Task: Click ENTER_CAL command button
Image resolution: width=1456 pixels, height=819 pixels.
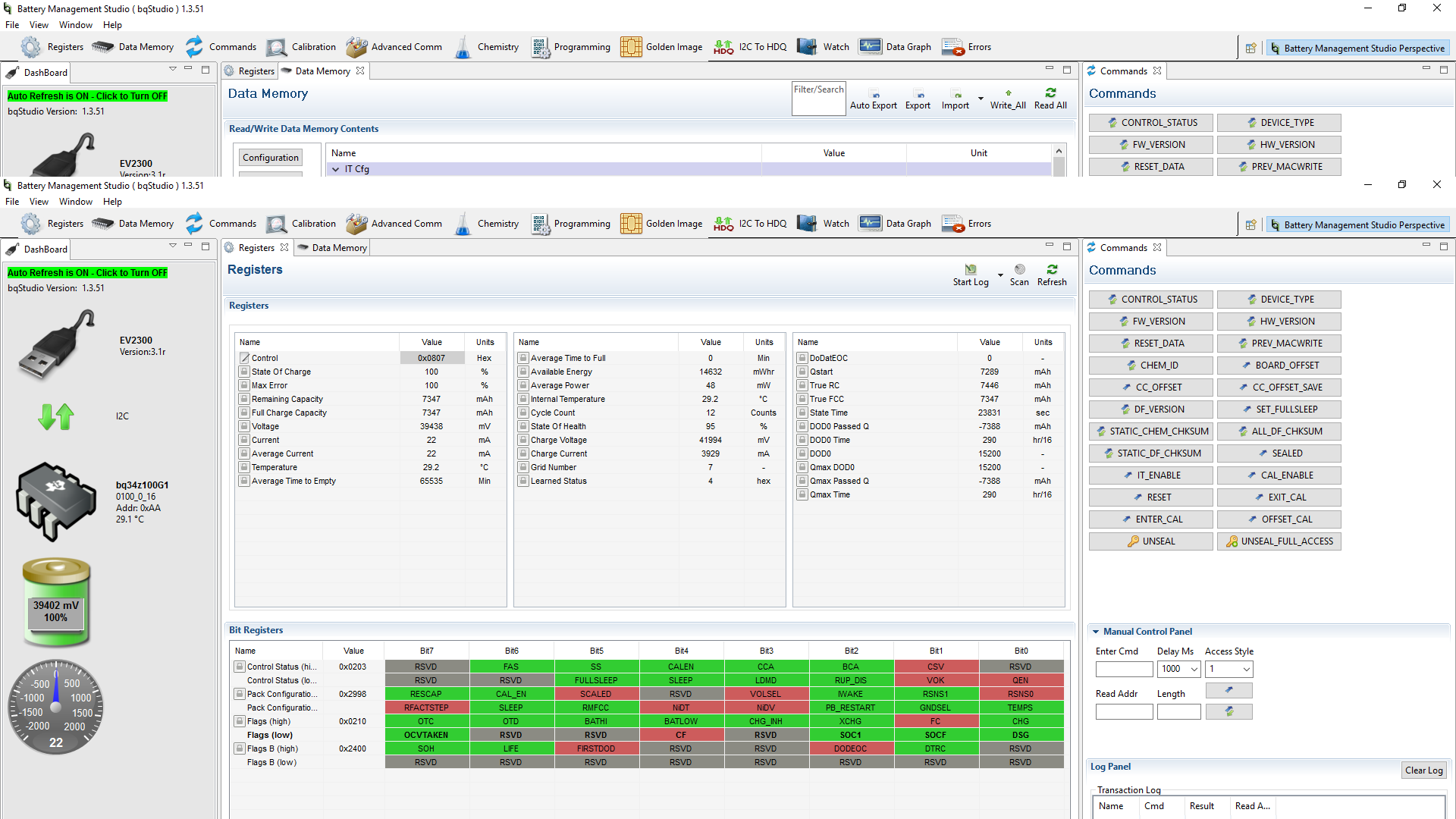Action: (x=1151, y=519)
